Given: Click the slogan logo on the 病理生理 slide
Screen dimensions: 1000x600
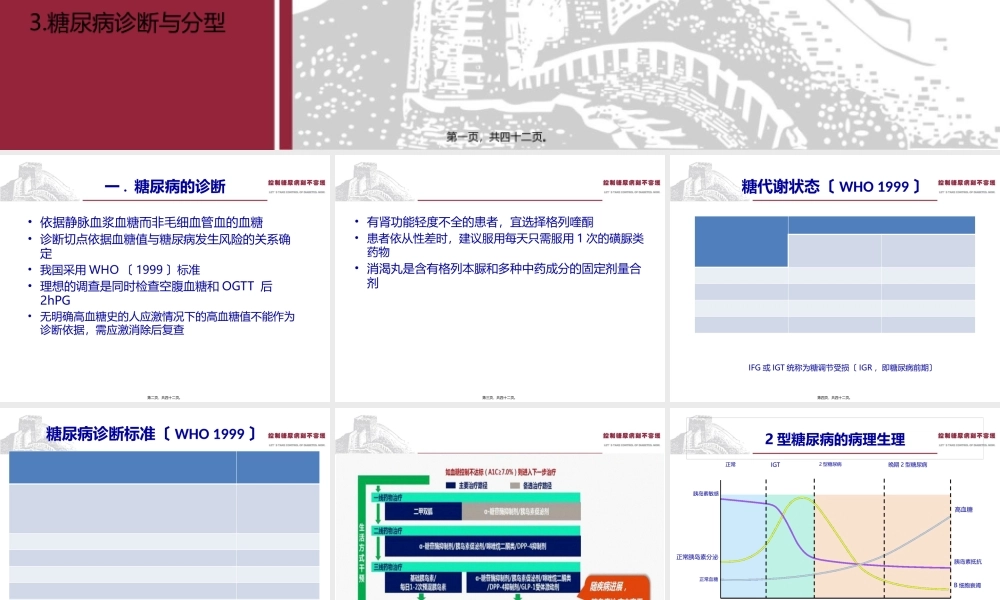Looking at the screenshot, I should 965,438.
